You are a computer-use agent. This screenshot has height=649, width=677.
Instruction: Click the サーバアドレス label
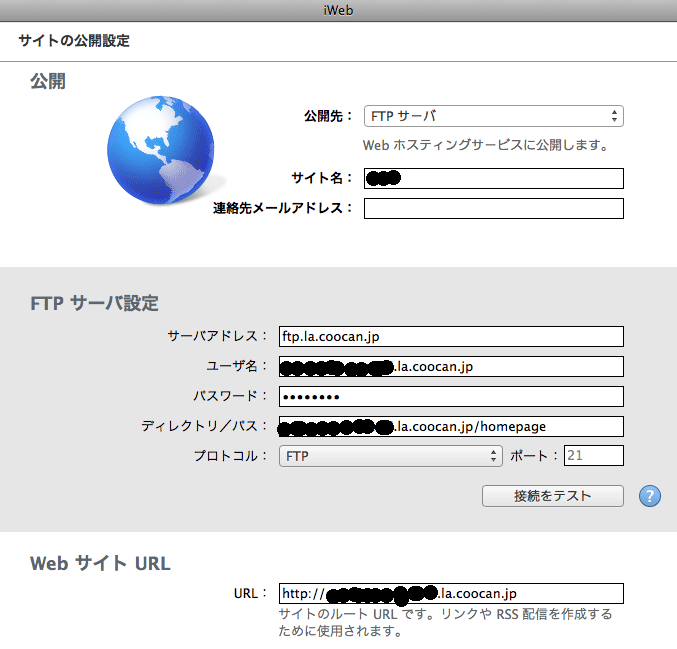click(x=217, y=336)
